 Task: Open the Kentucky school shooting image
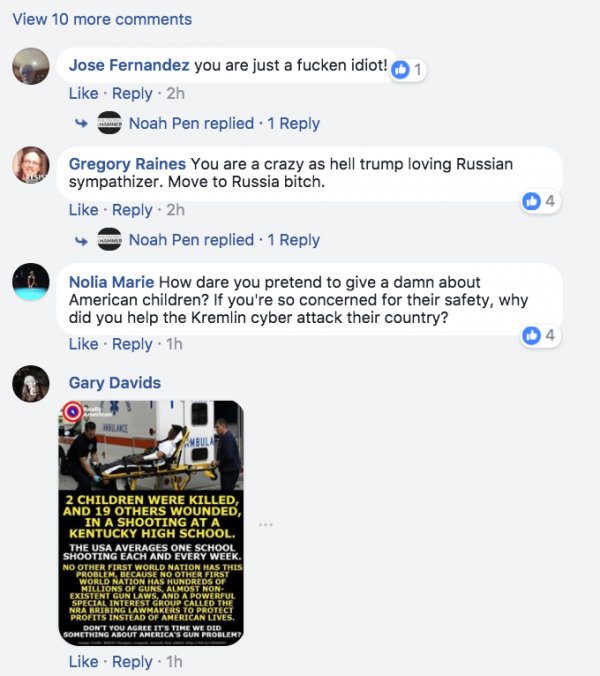click(151, 523)
